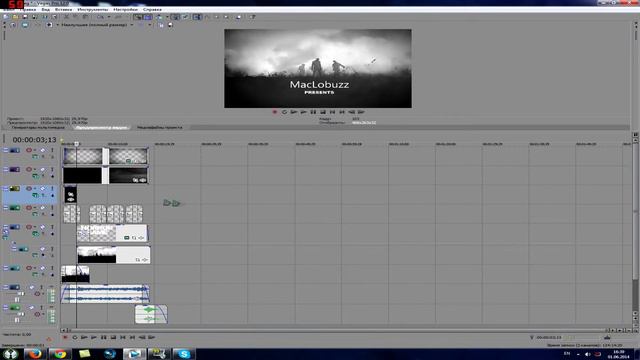Open the Правка menu
Viewport: 640px width, 360px height.
click(x=28, y=9)
